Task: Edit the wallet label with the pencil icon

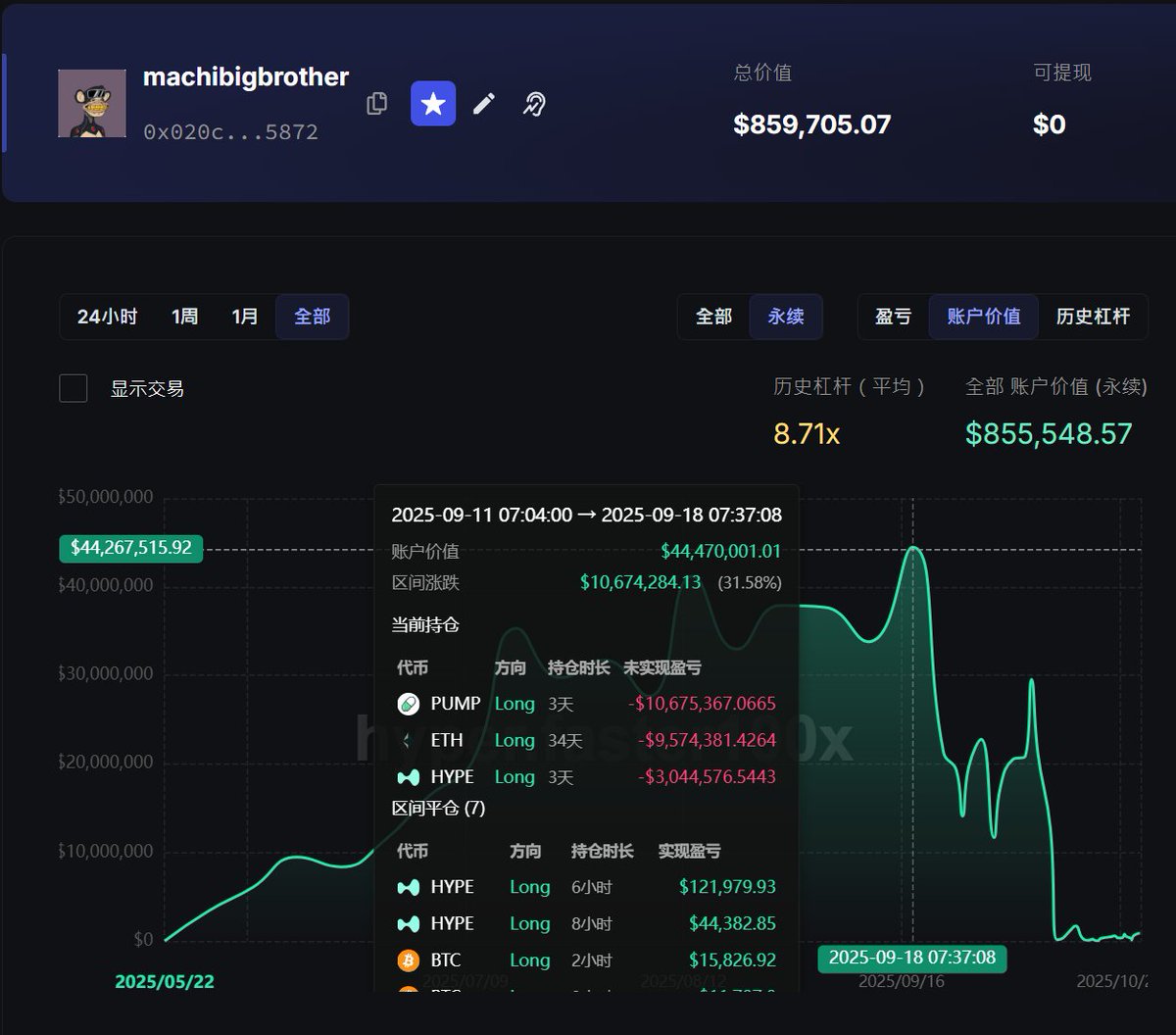Action: pyautogui.click(x=484, y=104)
